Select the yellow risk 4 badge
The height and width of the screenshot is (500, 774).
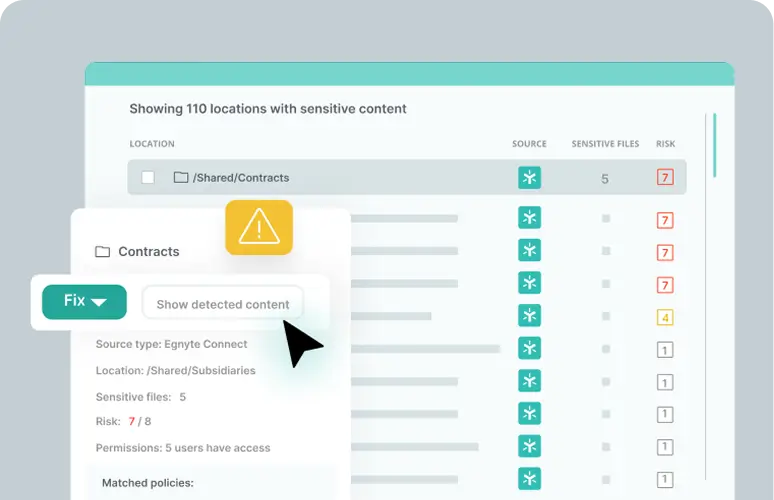point(665,318)
